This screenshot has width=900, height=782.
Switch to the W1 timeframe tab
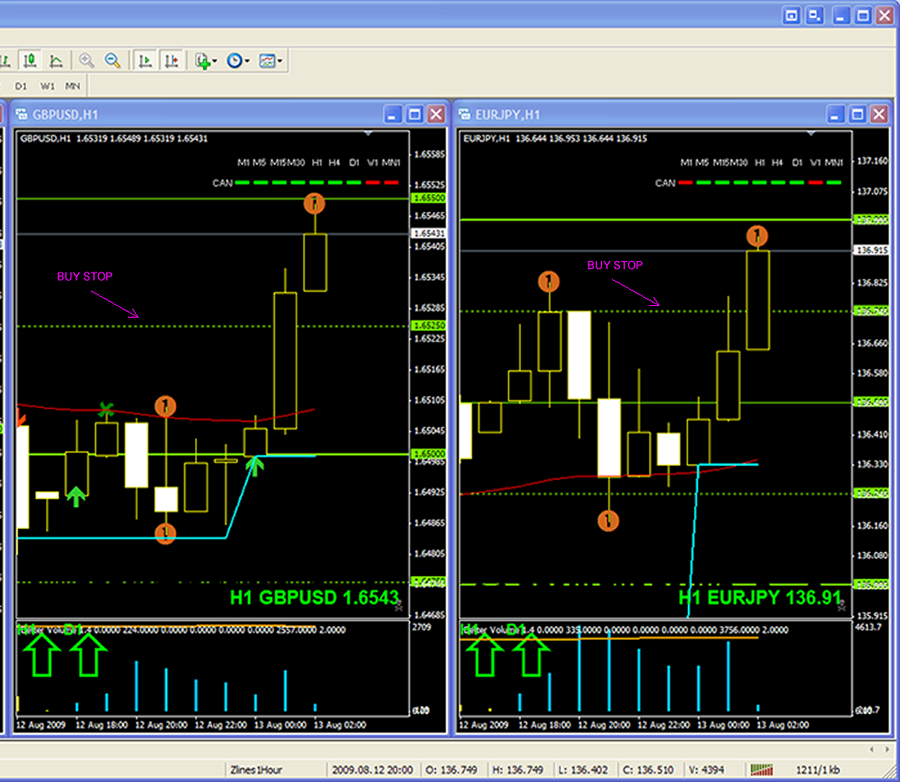tap(46, 86)
